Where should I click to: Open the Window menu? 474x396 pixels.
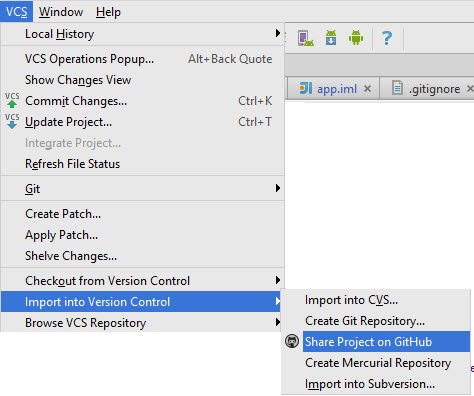61,12
